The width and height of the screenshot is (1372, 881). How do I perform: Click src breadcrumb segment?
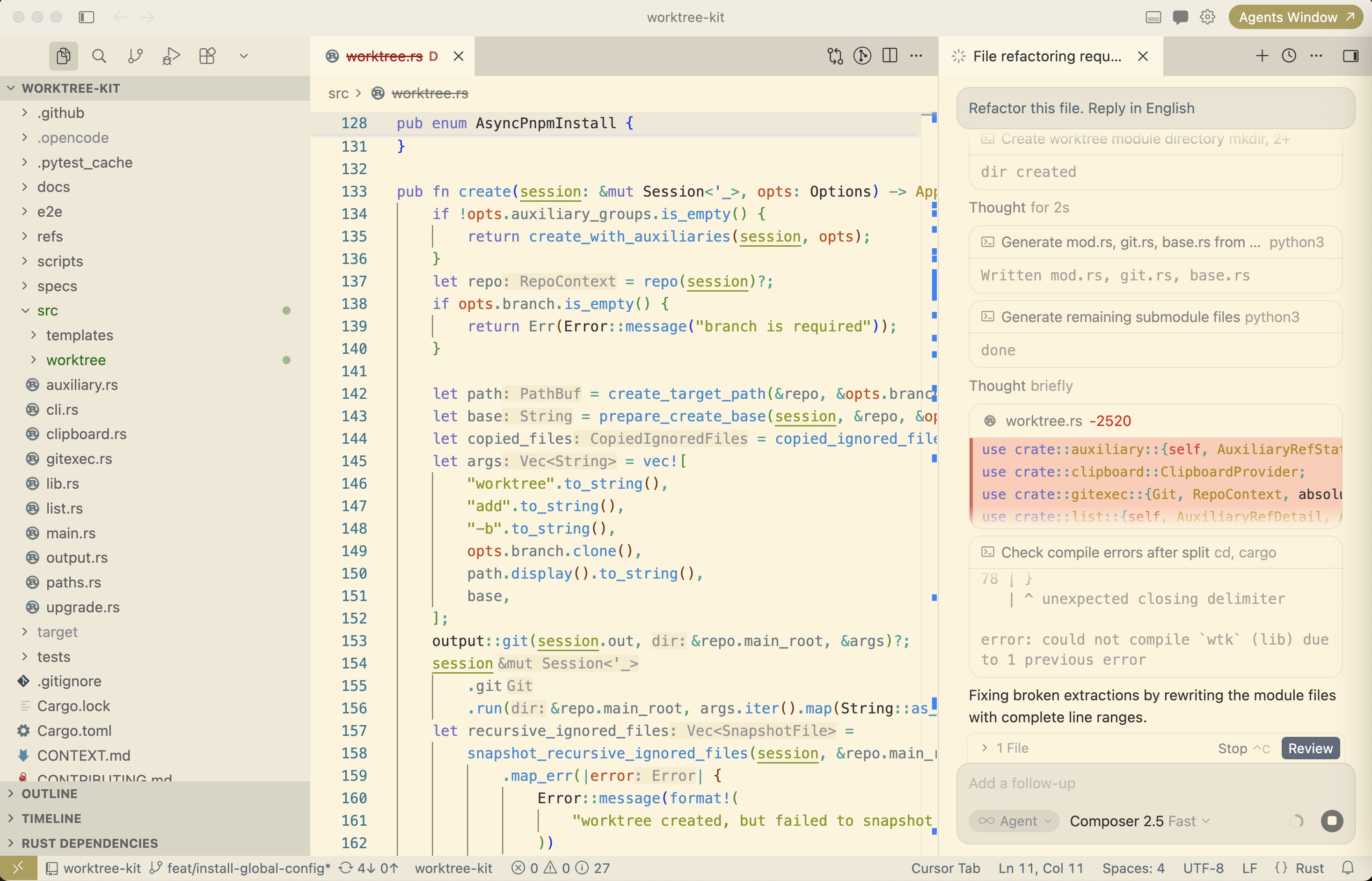click(339, 93)
